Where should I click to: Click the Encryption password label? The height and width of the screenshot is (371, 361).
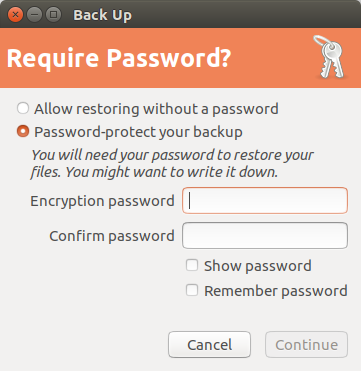click(102, 201)
